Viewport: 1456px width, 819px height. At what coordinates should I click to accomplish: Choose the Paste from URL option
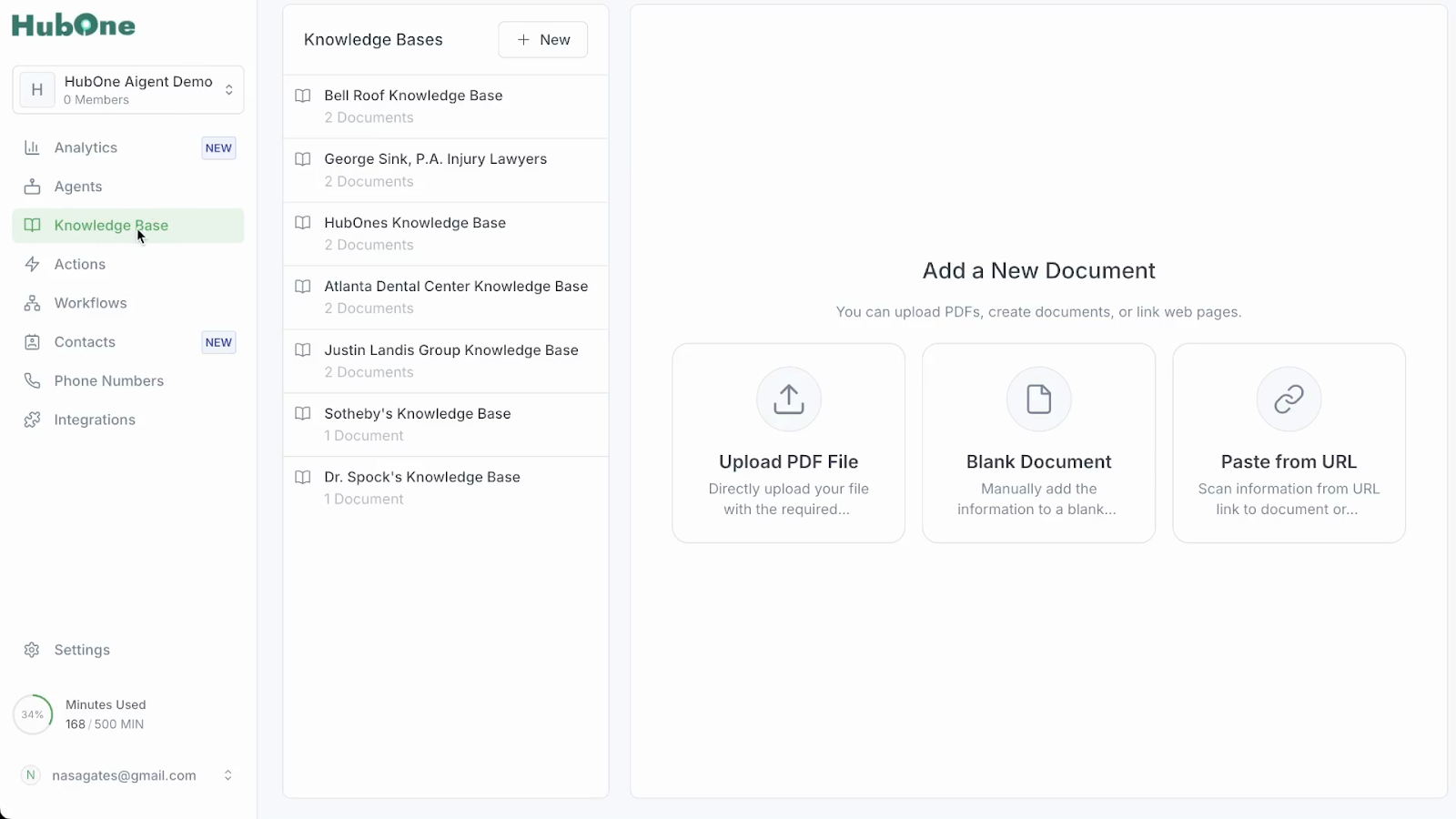click(1289, 443)
